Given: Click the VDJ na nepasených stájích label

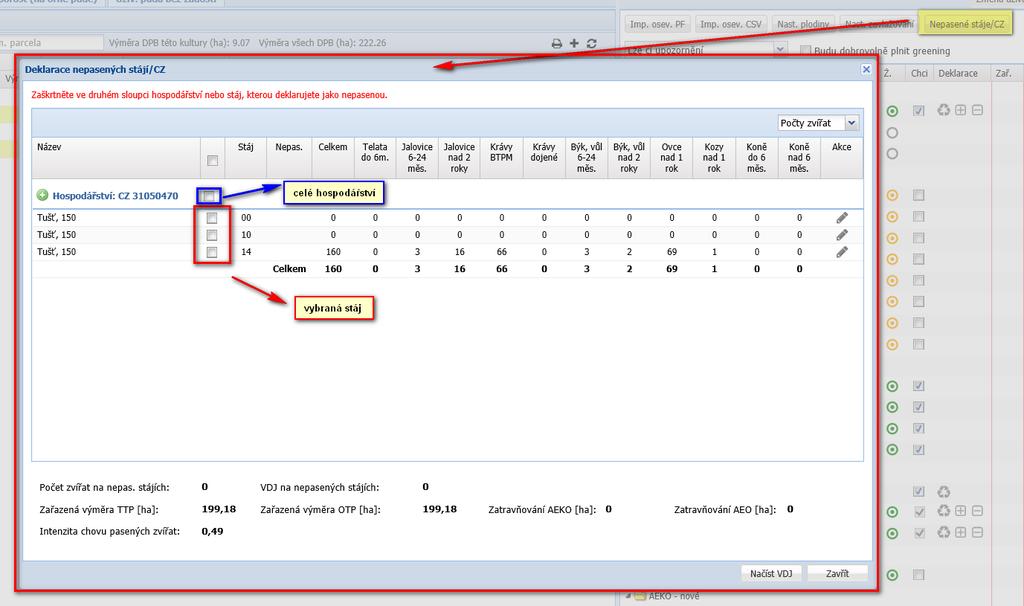Looking at the screenshot, I should (x=319, y=487).
